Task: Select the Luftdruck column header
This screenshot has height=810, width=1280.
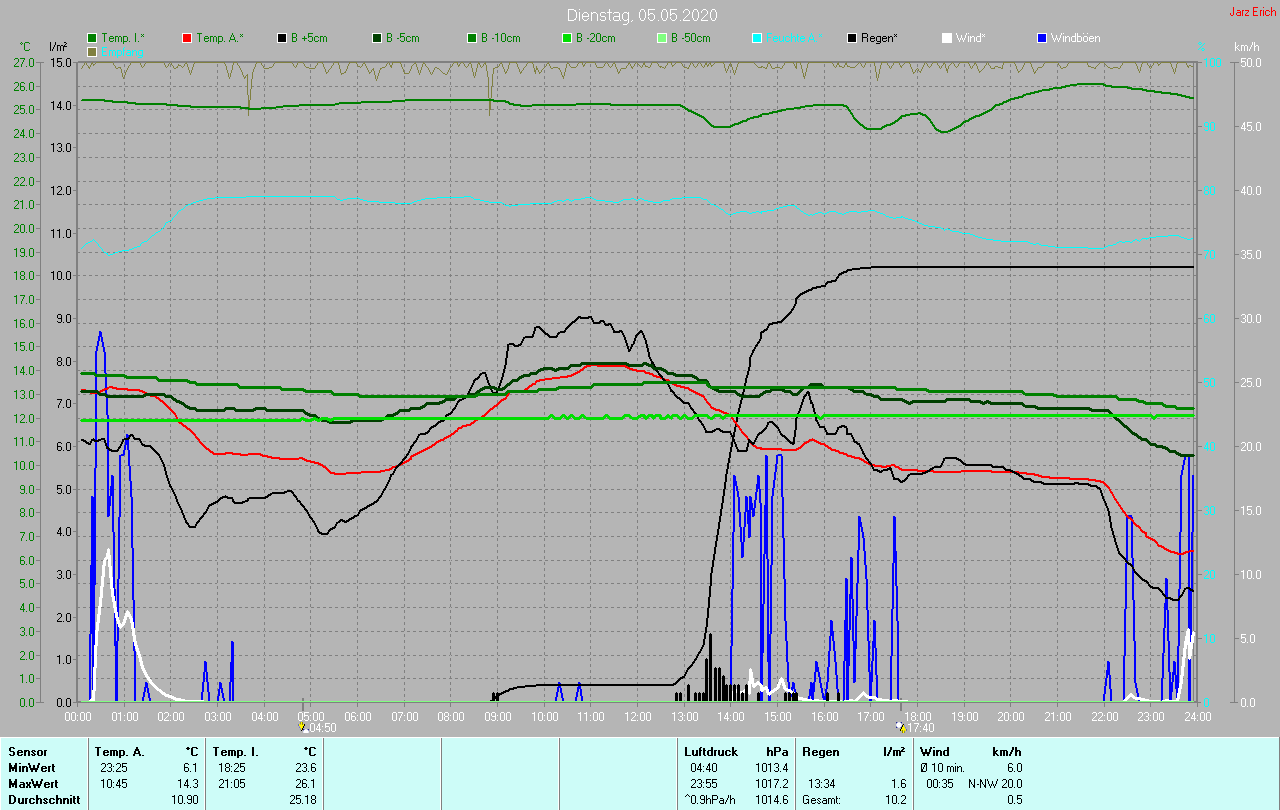Action: point(710,751)
